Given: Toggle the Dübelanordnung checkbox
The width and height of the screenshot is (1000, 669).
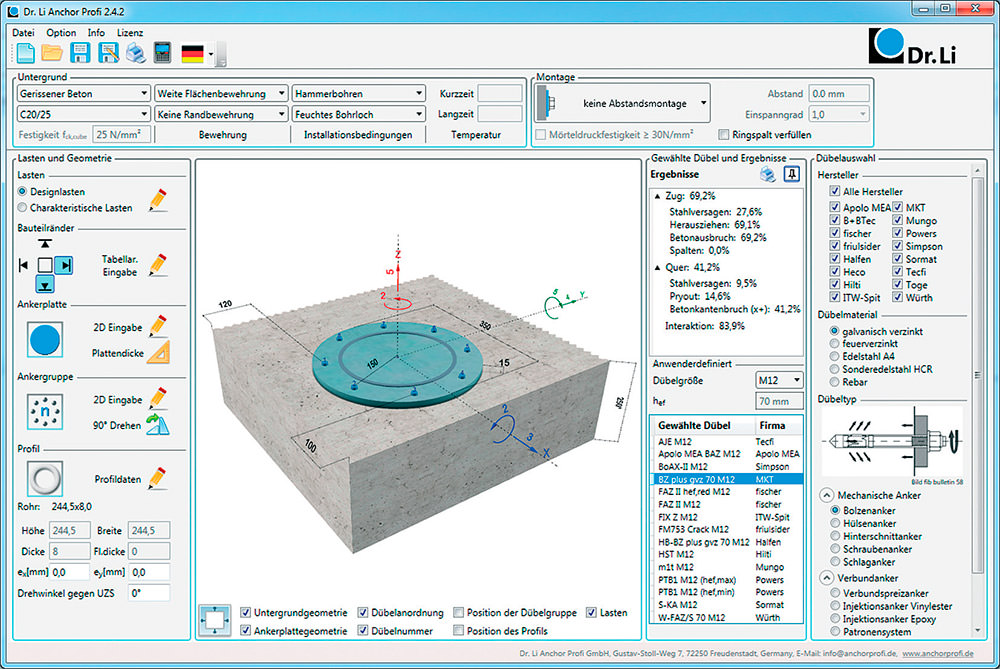Looking at the screenshot, I should point(363,612).
